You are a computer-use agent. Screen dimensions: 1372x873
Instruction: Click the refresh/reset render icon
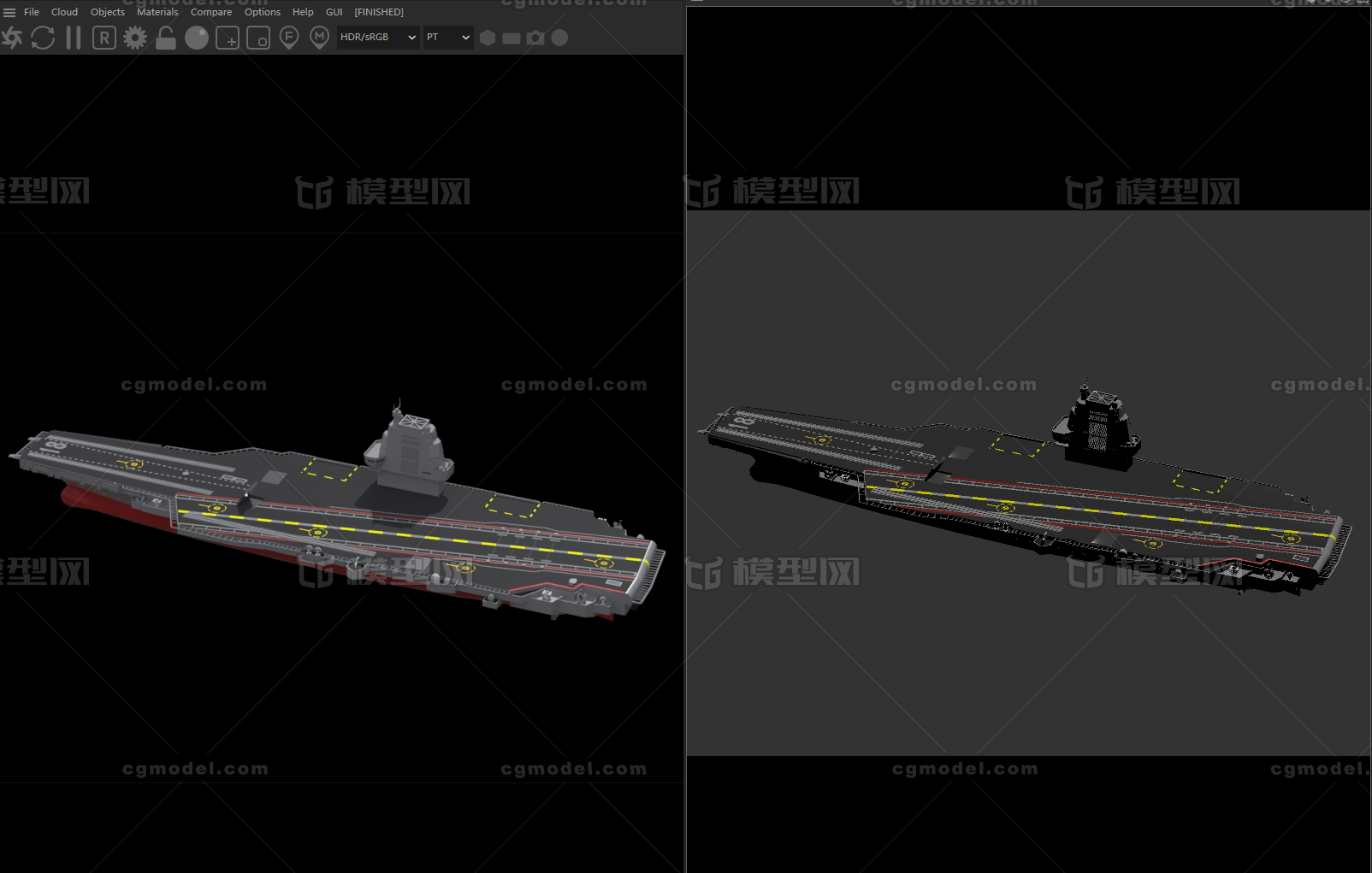[42, 38]
